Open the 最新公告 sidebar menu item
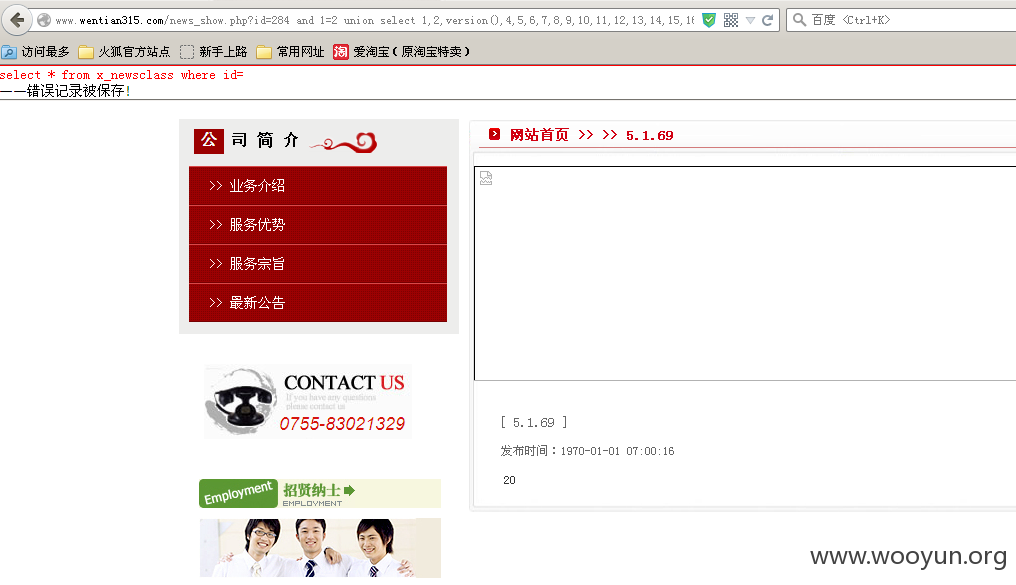This screenshot has width=1016, height=585. pos(318,303)
